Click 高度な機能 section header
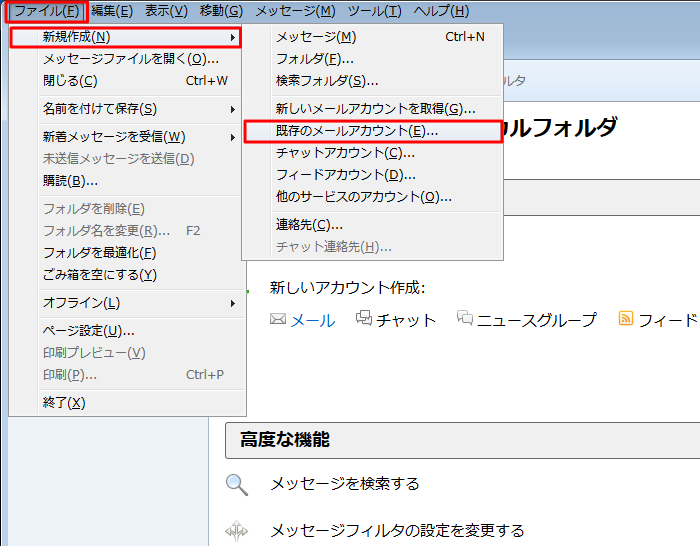Viewport: 700px width, 546px height. coord(284,440)
